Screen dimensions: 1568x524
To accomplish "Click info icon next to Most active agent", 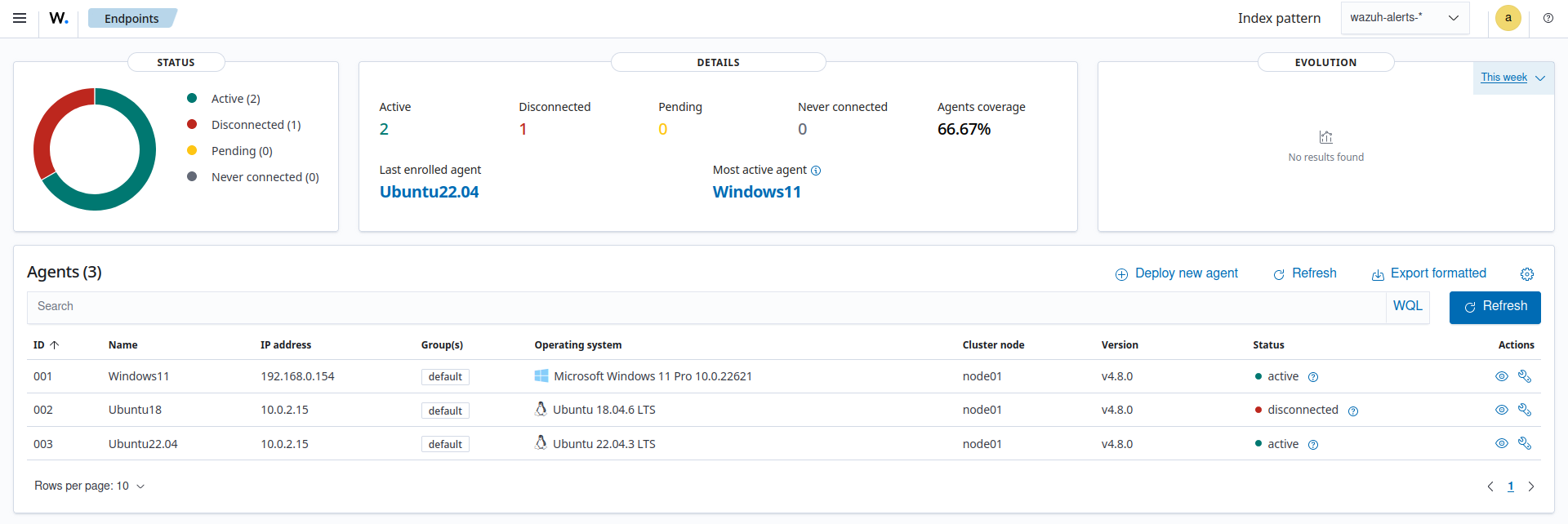I will coord(816,171).
